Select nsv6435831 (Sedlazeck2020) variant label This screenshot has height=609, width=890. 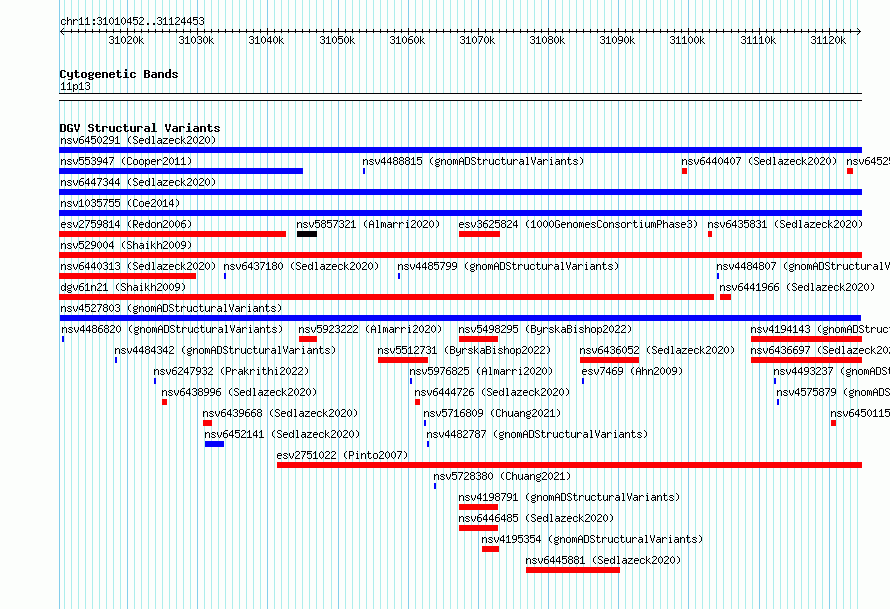(785, 224)
